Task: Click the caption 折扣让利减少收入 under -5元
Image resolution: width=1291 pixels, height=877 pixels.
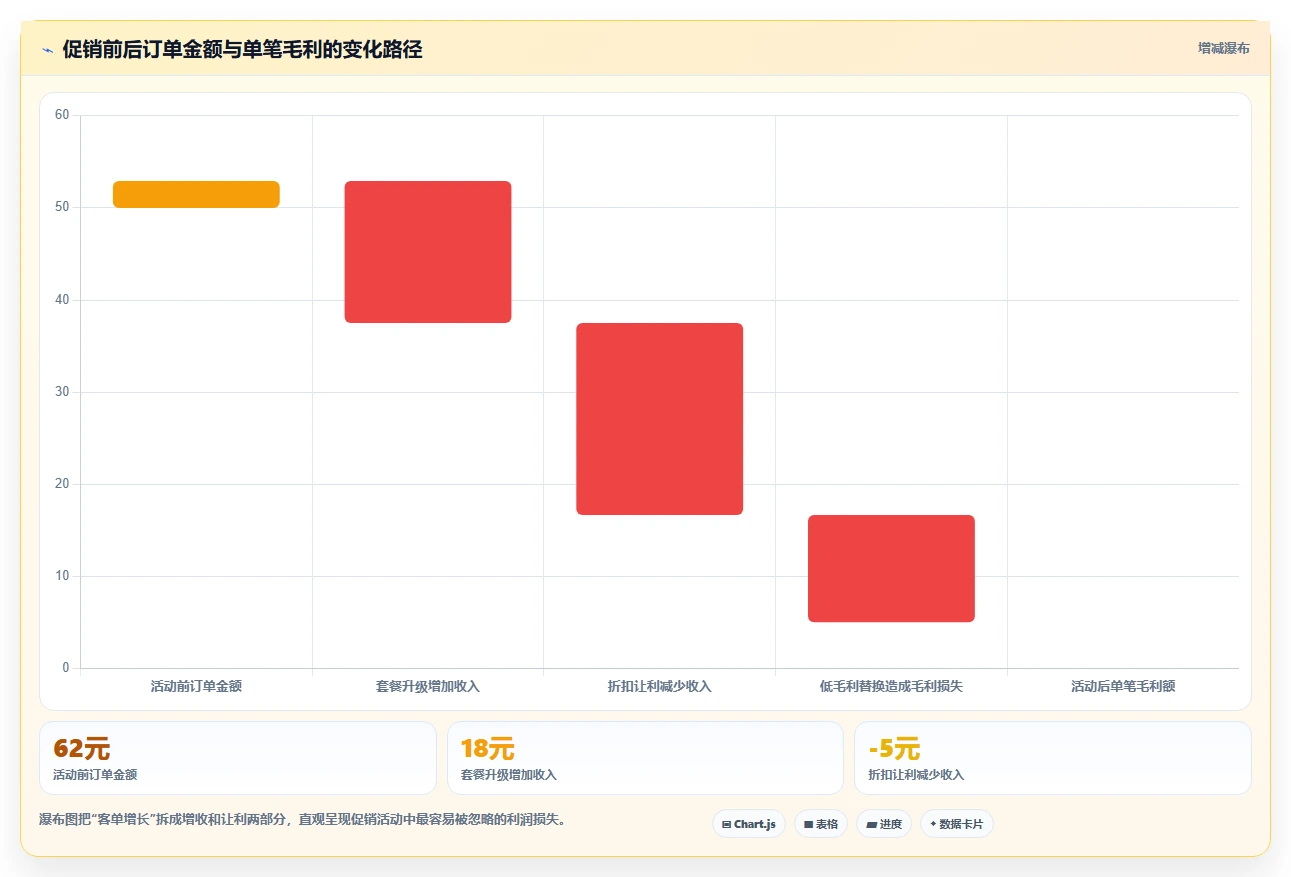Action: (x=916, y=775)
